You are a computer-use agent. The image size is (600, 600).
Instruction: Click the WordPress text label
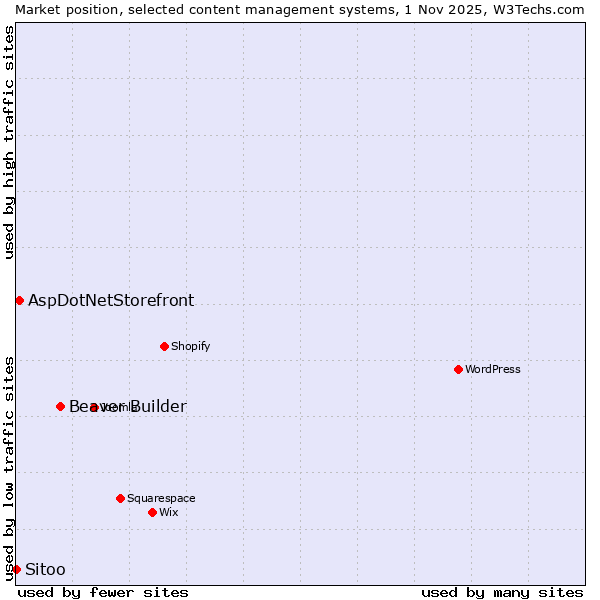tap(493, 369)
